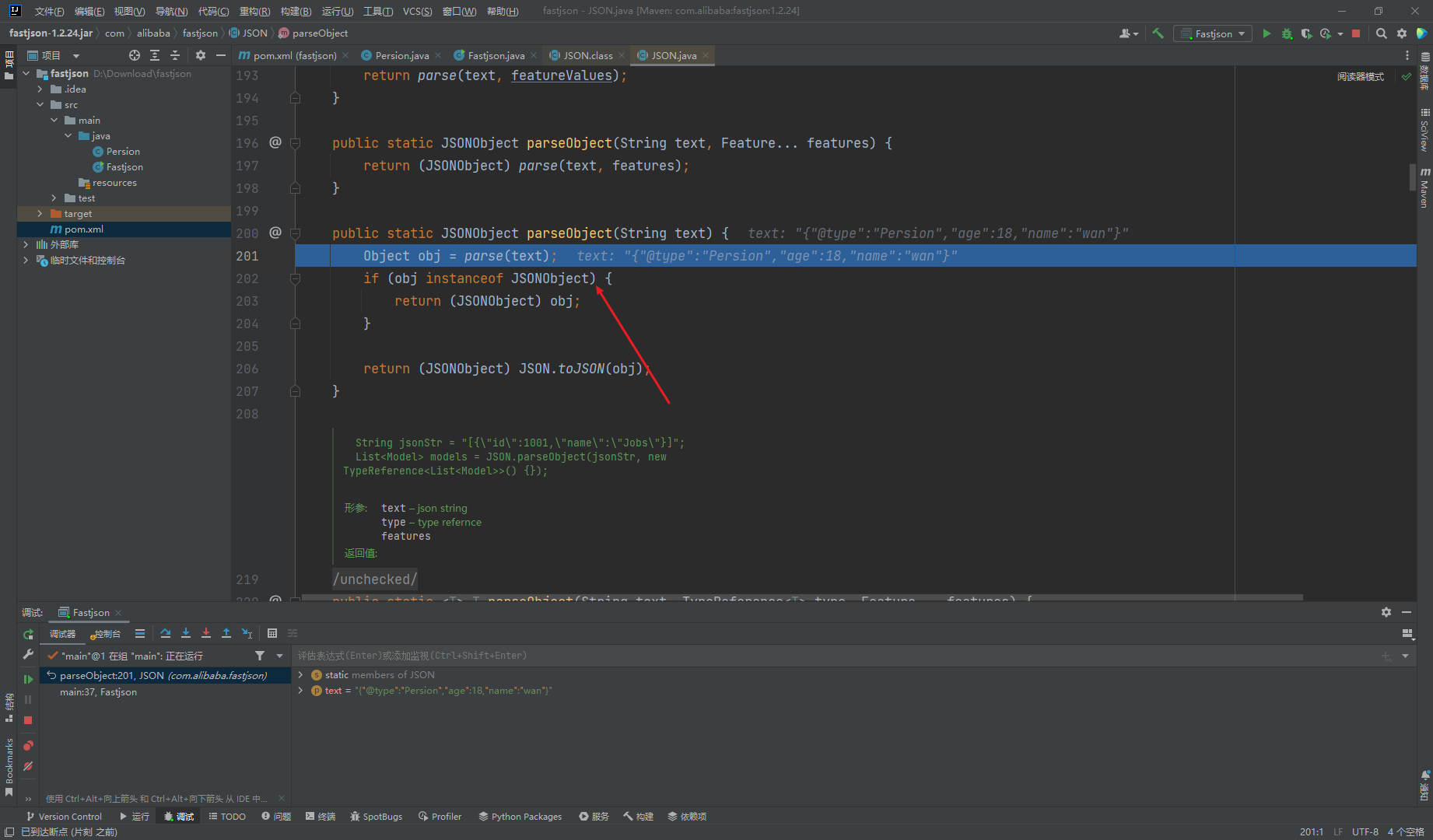Open the Fastjson run configuration dropdown
The image size is (1433, 840).
[x=1213, y=33]
